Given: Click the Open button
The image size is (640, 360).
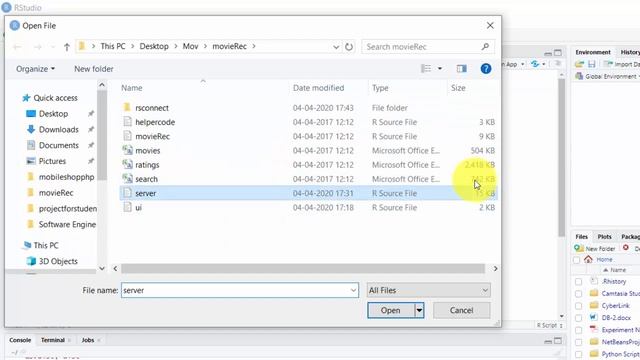Looking at the screenshot, I should coord(391,310).
